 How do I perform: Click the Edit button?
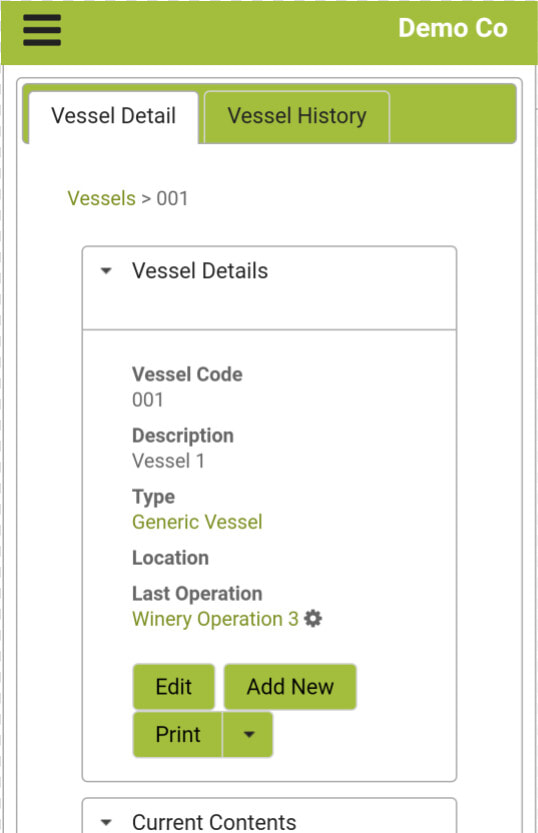click(174, 687)
